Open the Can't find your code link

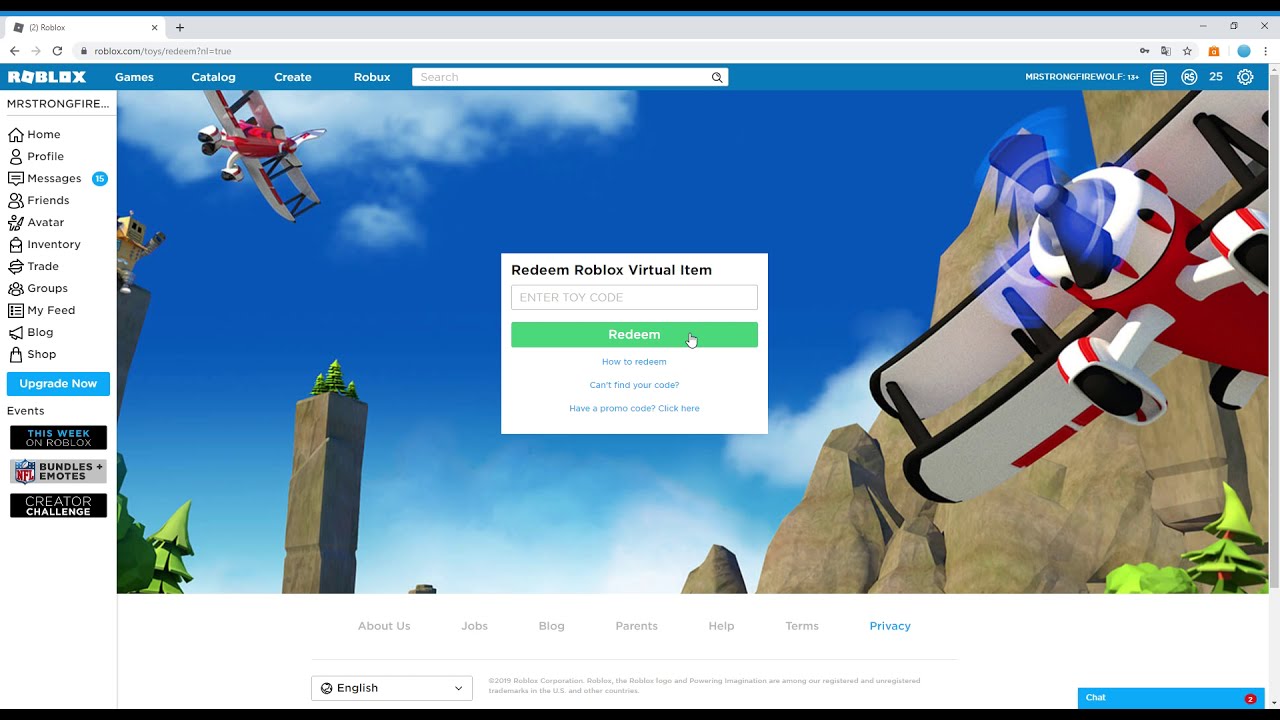point(634,385)
